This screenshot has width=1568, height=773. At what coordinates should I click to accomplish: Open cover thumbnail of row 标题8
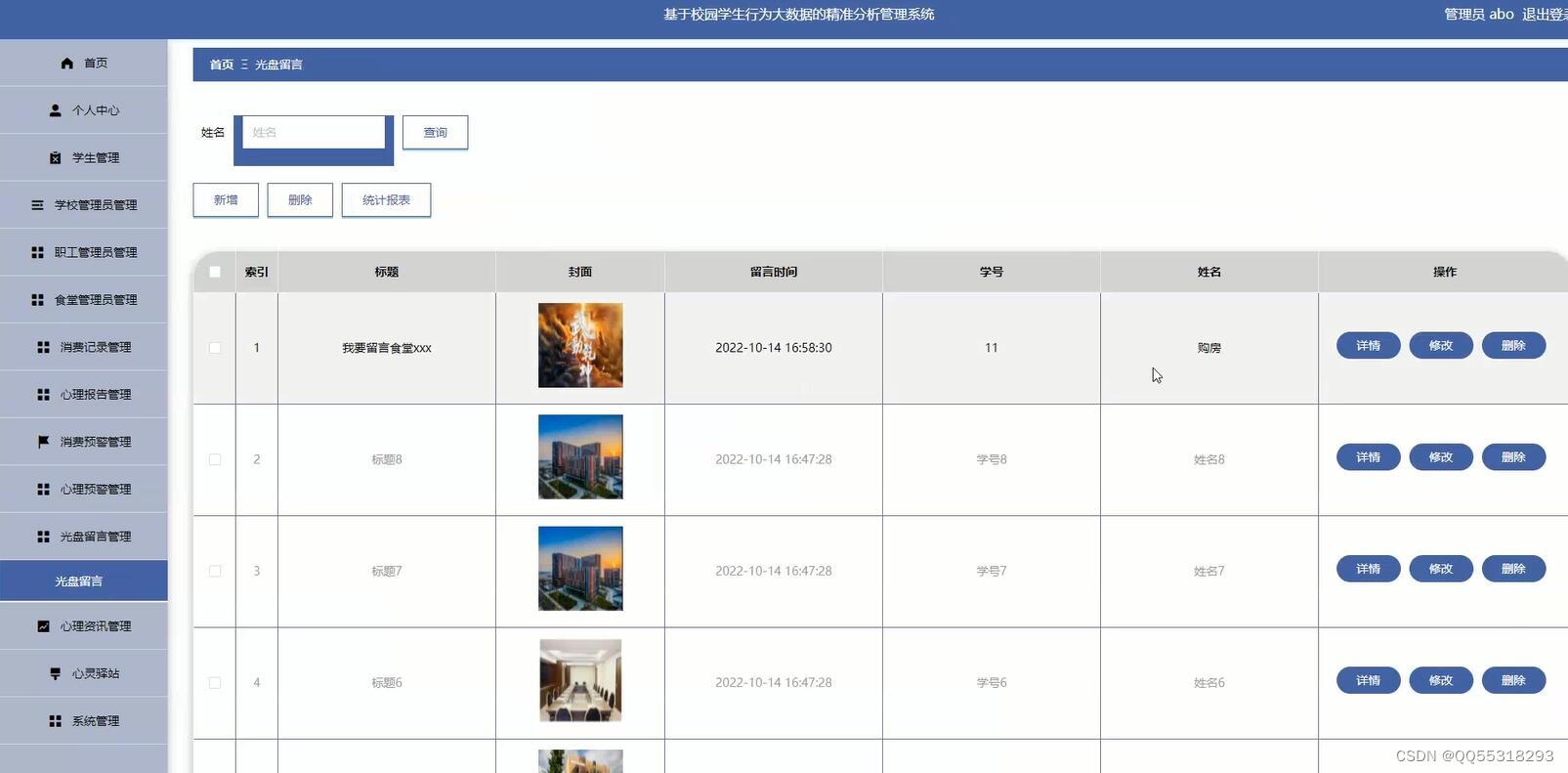[x=580, y=457]
